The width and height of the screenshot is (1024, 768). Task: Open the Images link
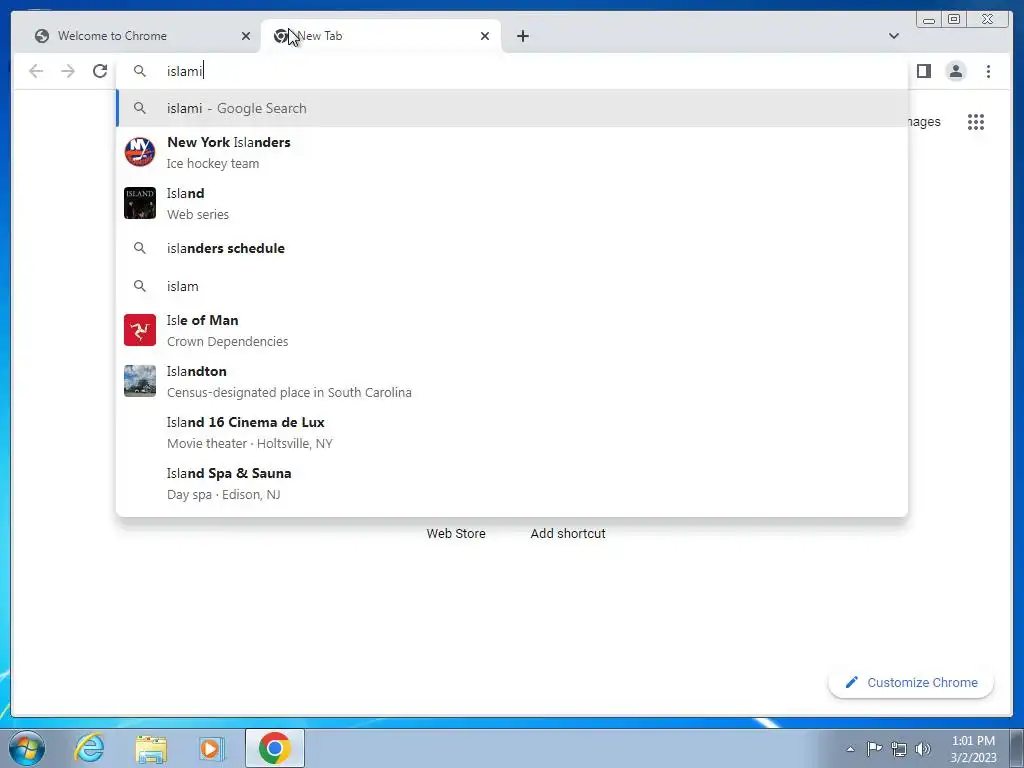(x=924, y=121)
